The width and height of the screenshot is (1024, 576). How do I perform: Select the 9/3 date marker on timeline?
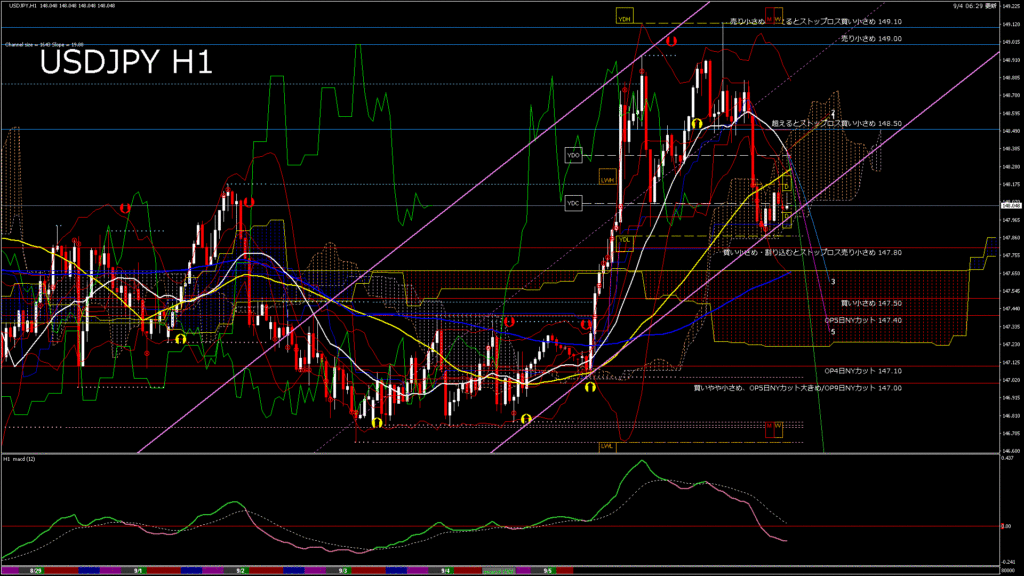344,571
